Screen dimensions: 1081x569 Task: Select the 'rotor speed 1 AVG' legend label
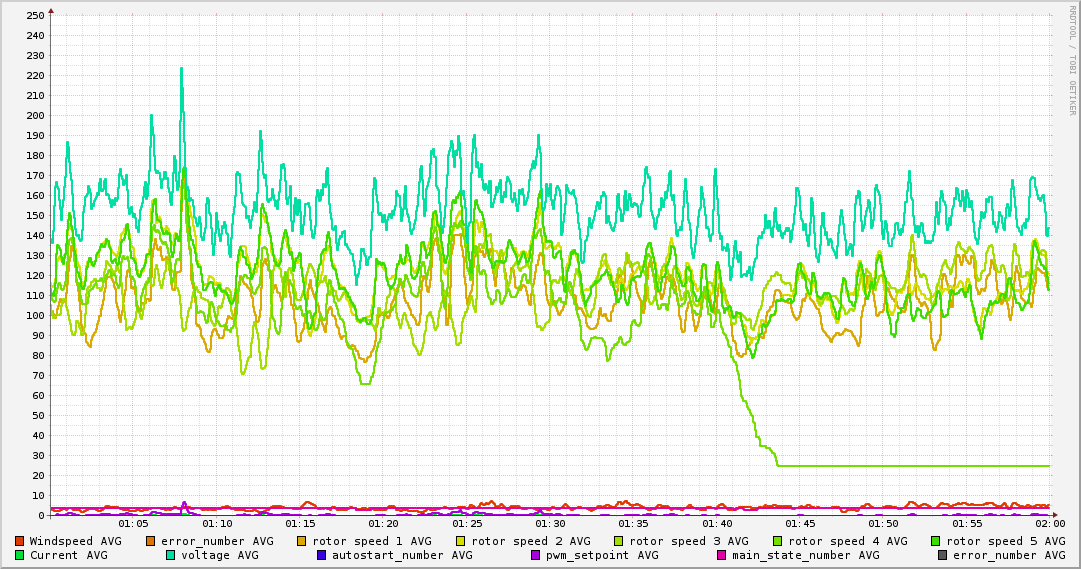372,541
